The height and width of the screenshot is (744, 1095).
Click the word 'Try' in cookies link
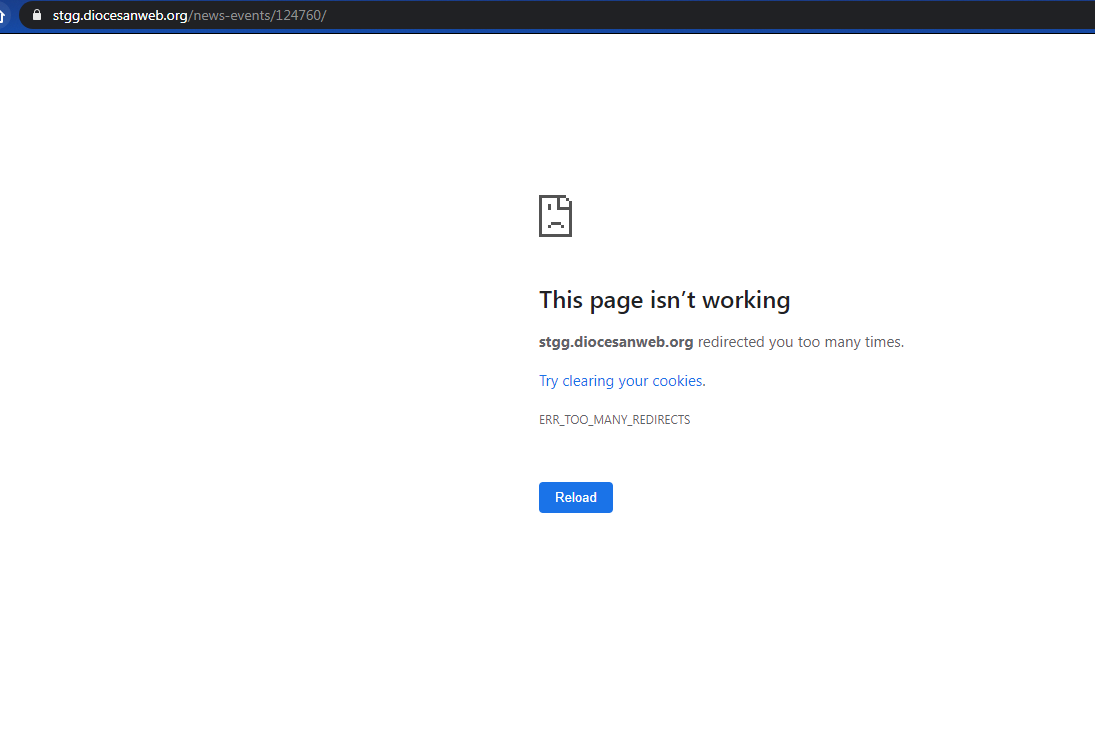[549, 381]
